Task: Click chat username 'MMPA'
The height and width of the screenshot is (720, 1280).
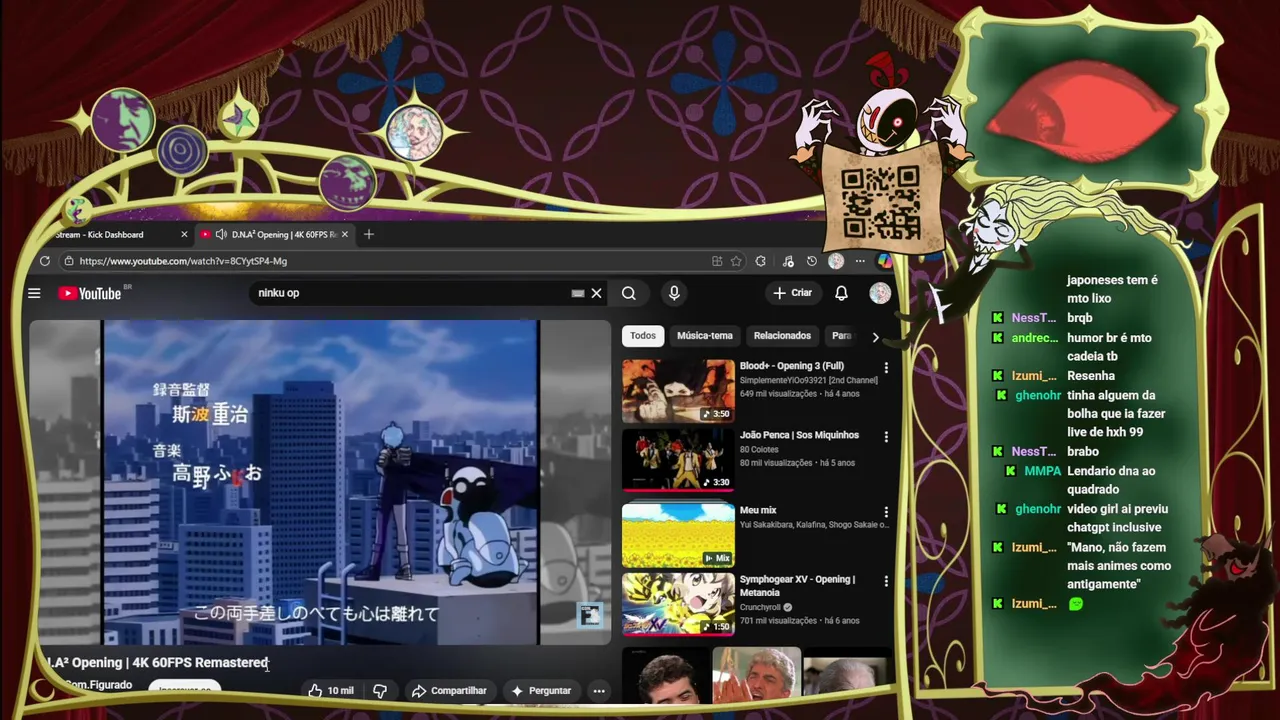Action: (1043, 471)
